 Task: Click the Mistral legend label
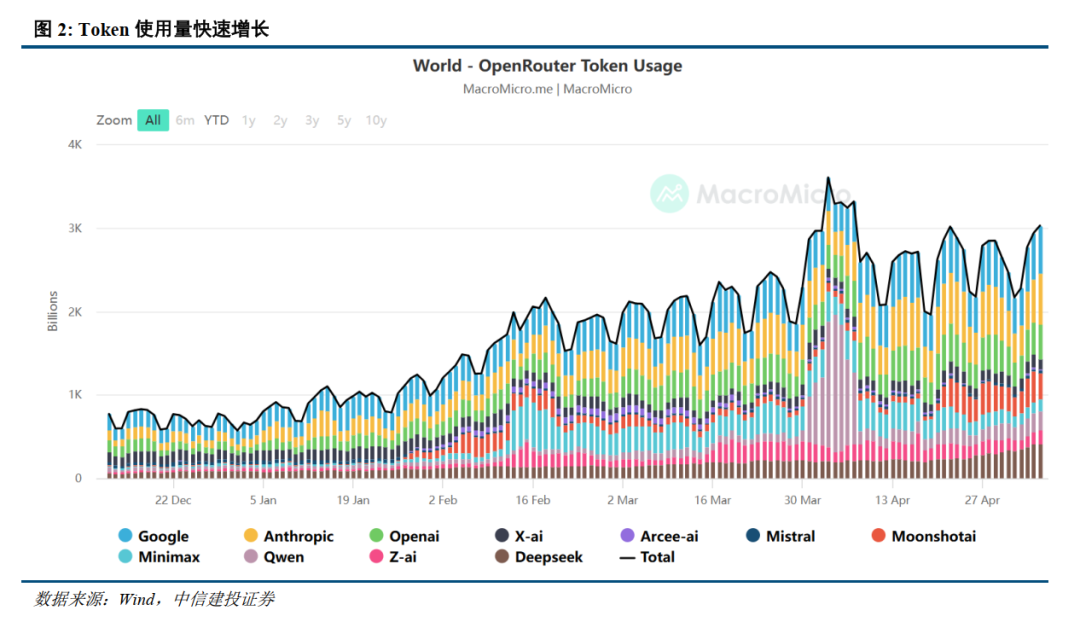tap(790, 536)
